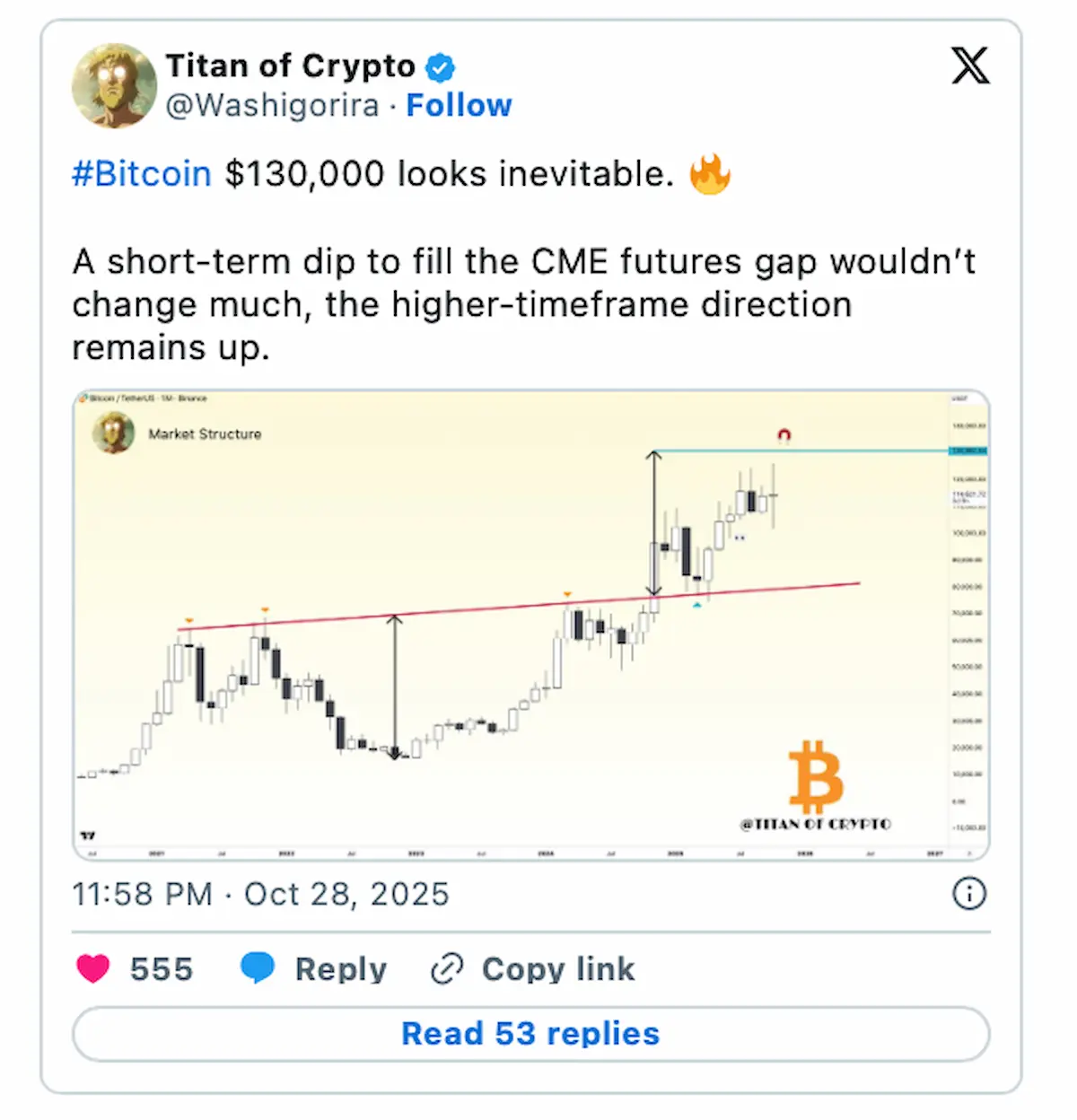Screen dimensions: 1077x1120
Task: Follow the Titan of Crypto account
Action: pyautogui.click(x=459, y=106)
